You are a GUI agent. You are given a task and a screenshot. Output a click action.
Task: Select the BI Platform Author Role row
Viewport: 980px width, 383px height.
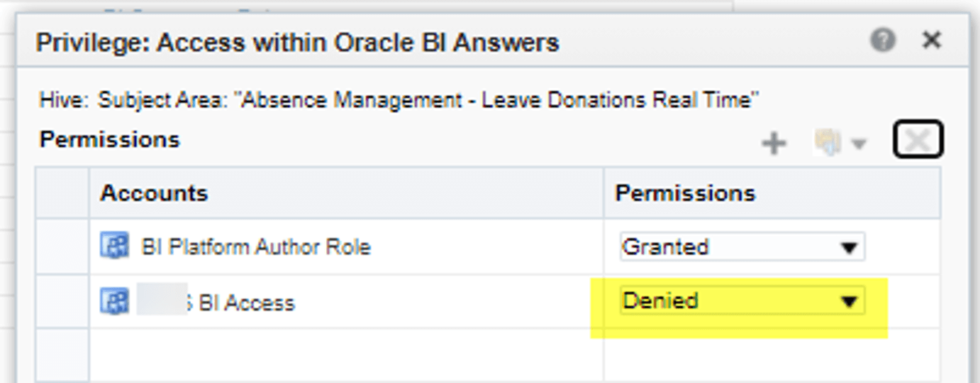(x=488, y=246)
